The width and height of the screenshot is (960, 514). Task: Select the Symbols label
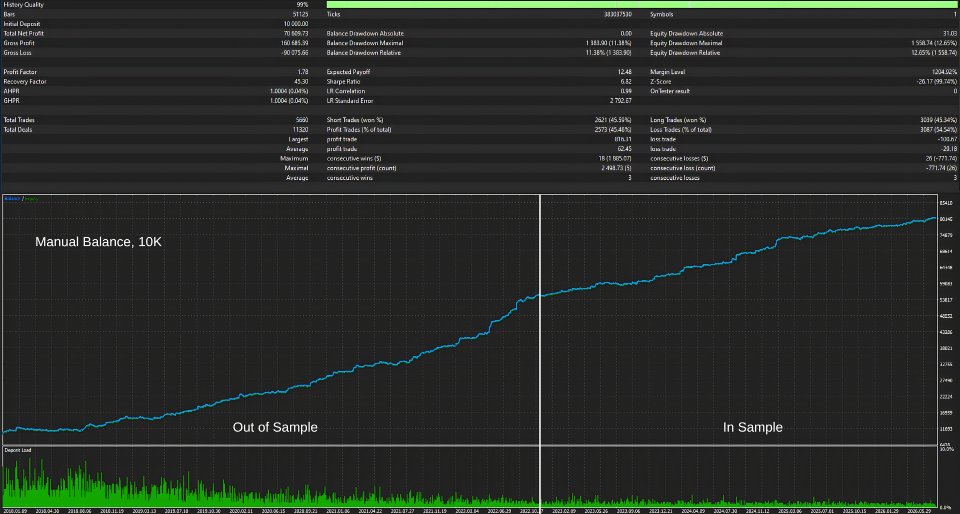point(662,14)
